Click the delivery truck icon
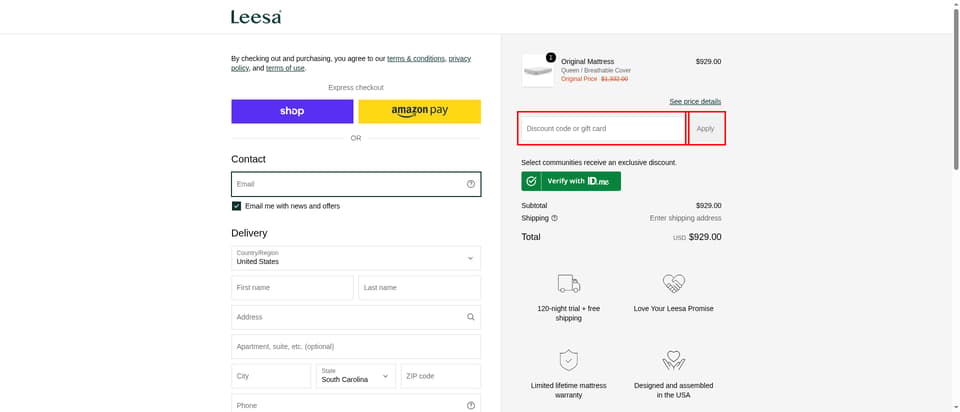 569,283
